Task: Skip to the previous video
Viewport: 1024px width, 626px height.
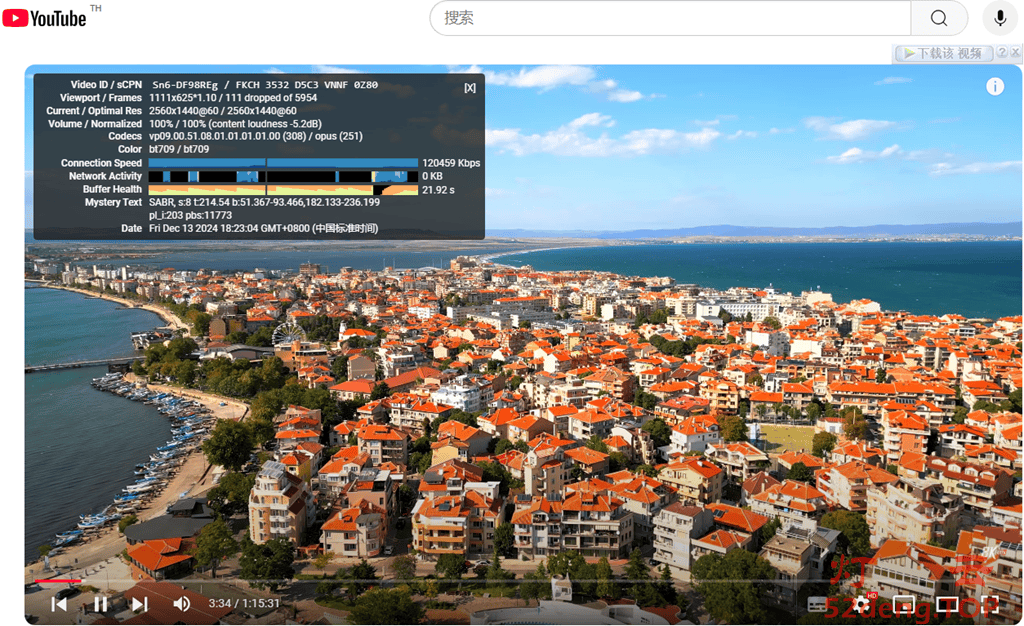Action: (59, 604)
